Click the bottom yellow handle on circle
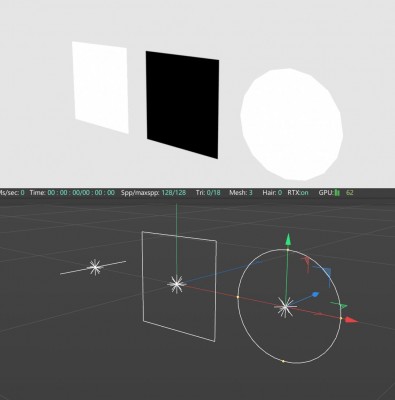 283,361
